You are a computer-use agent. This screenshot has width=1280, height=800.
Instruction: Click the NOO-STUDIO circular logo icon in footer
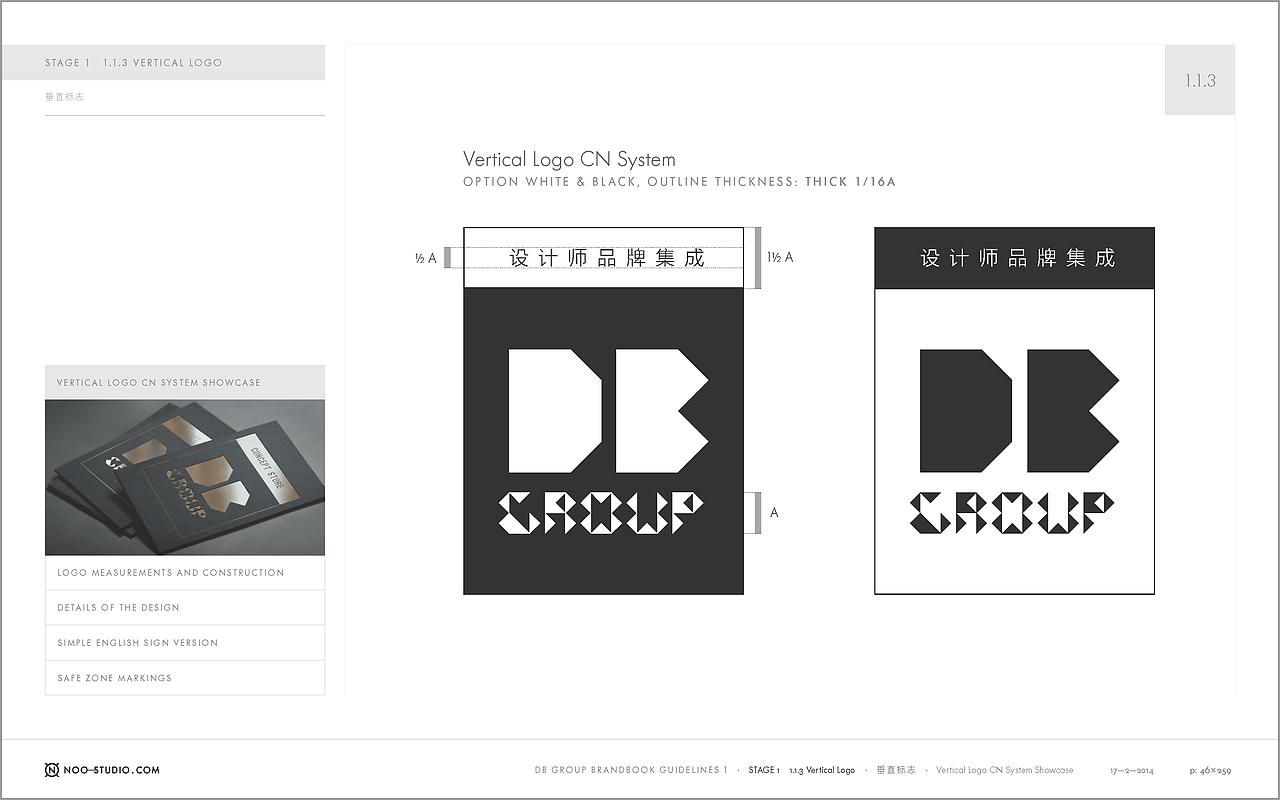[x=50, y=770]
